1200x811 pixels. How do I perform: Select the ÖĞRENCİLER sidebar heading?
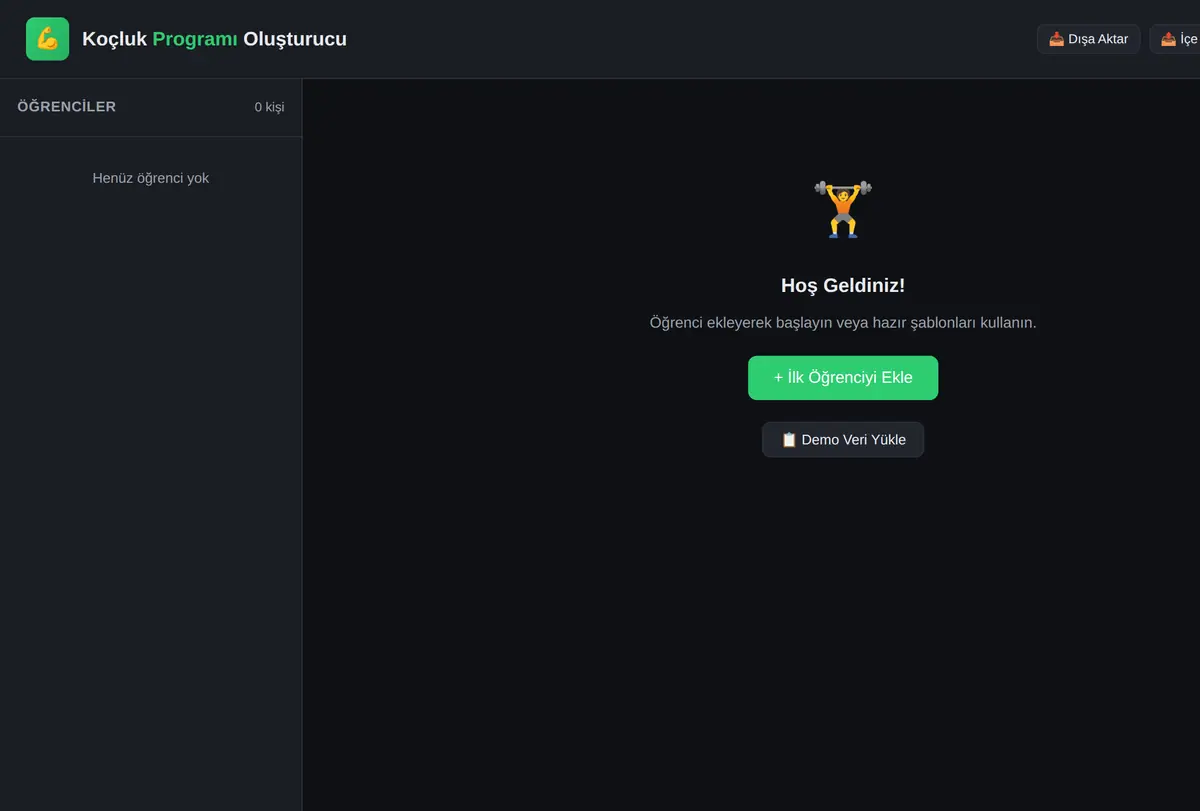pos(67,107)
